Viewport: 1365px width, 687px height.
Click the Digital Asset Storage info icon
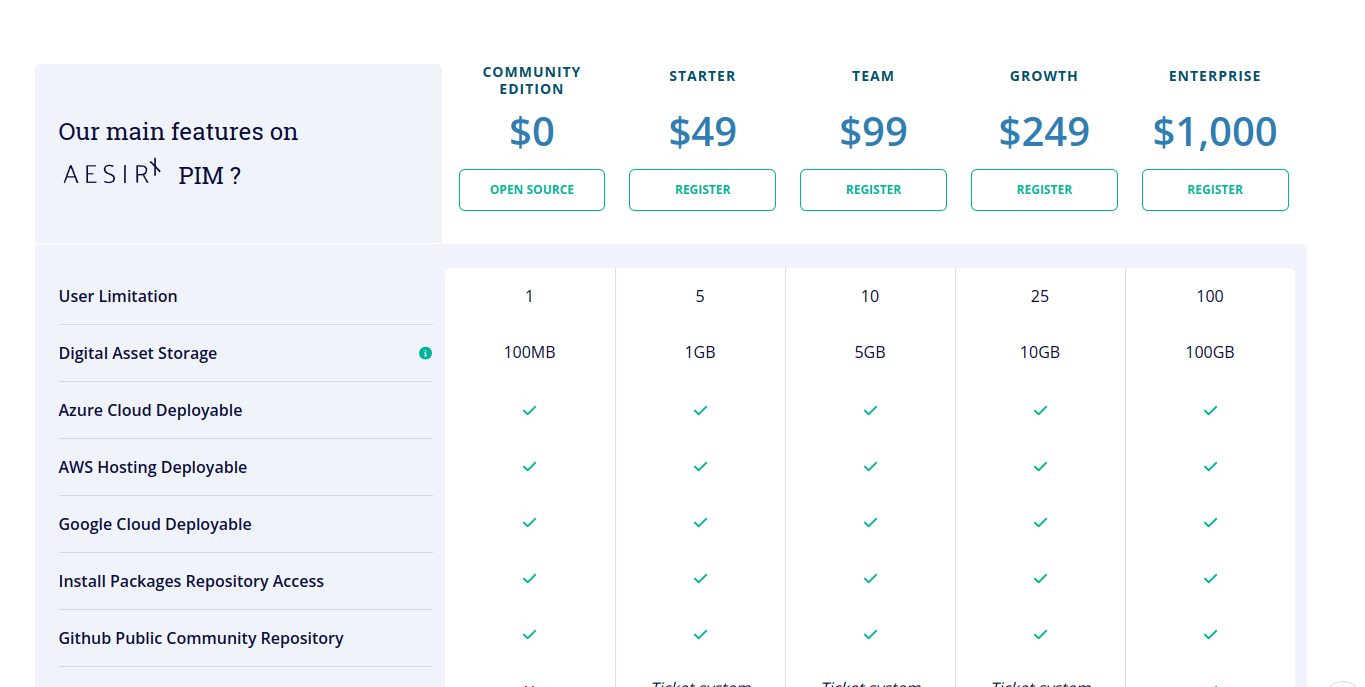pos(425,353)
